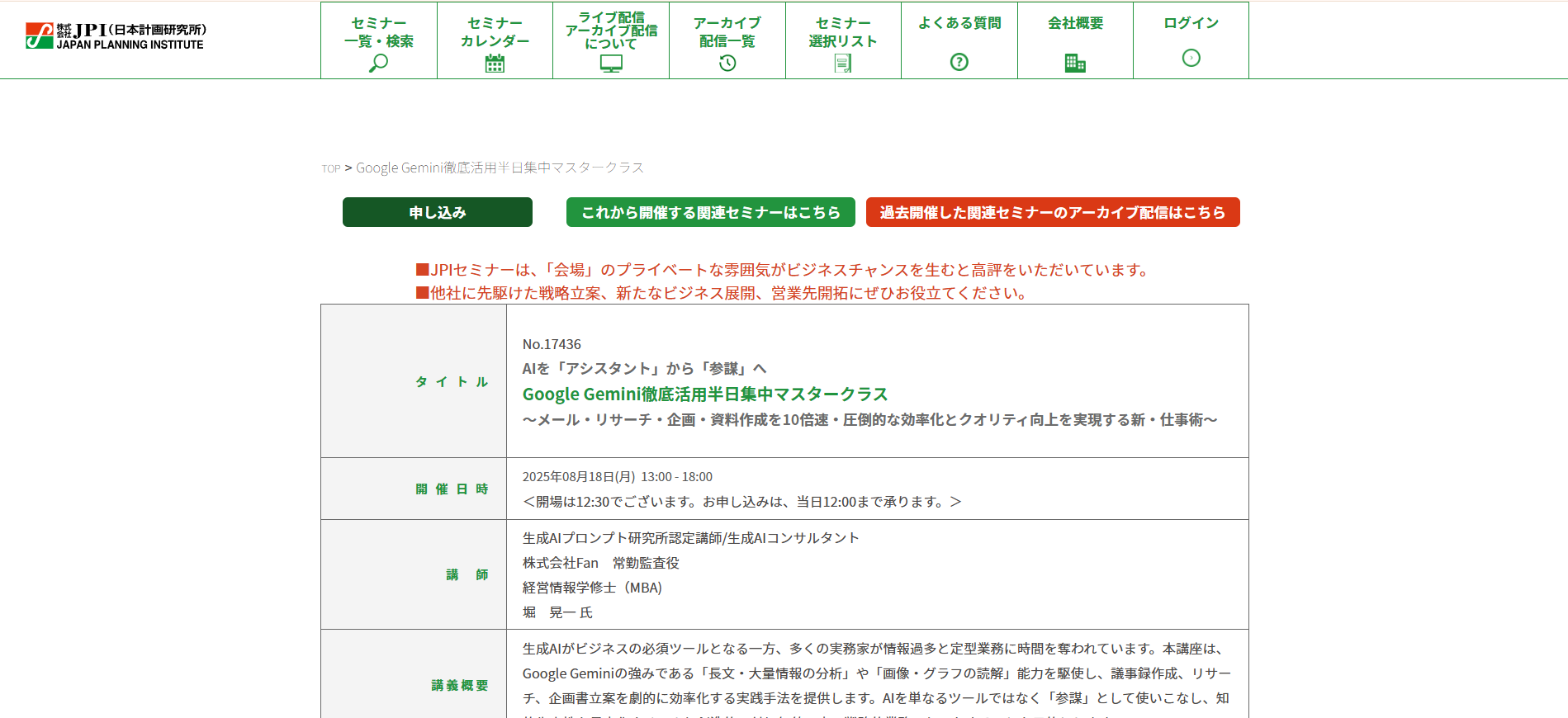Image resolution: width=1568 pixels, height=718 pixels.
Task: Click the question mark icon under よくある質問
Action: [959, 62]
